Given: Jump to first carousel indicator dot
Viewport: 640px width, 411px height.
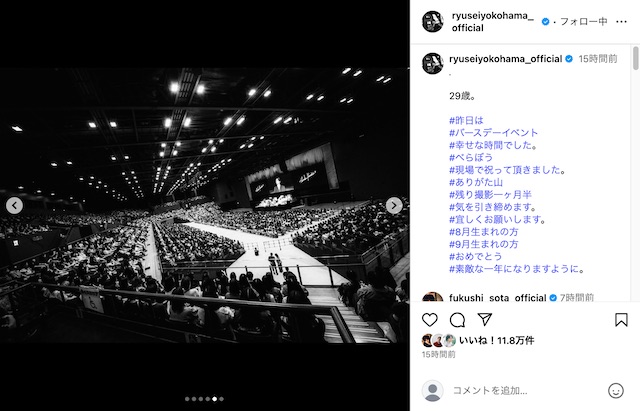Looking at the screenshot, I should [187, 399].
